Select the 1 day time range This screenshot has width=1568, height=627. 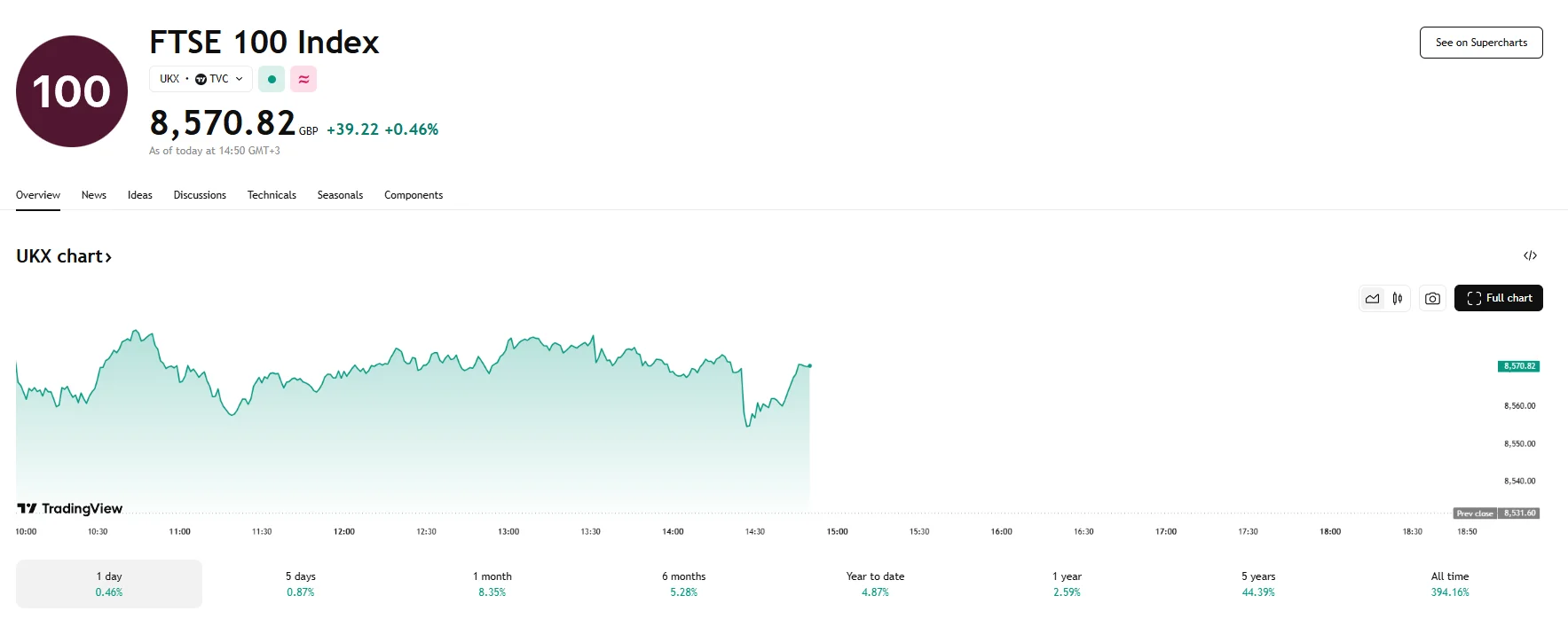pyautogui.click(x=109, y=584)
